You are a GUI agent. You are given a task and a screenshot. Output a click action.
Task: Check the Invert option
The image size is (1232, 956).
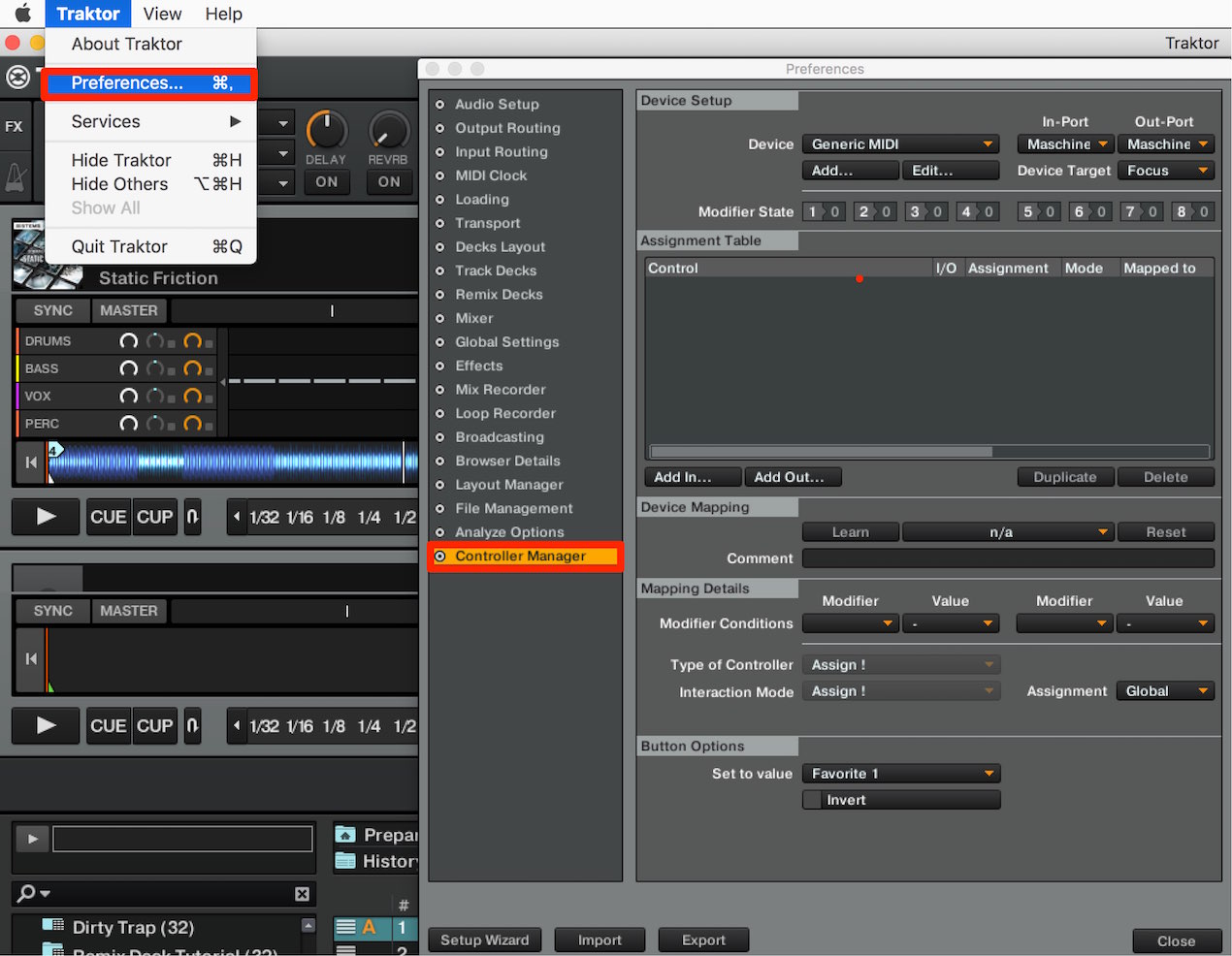point(812,800)
